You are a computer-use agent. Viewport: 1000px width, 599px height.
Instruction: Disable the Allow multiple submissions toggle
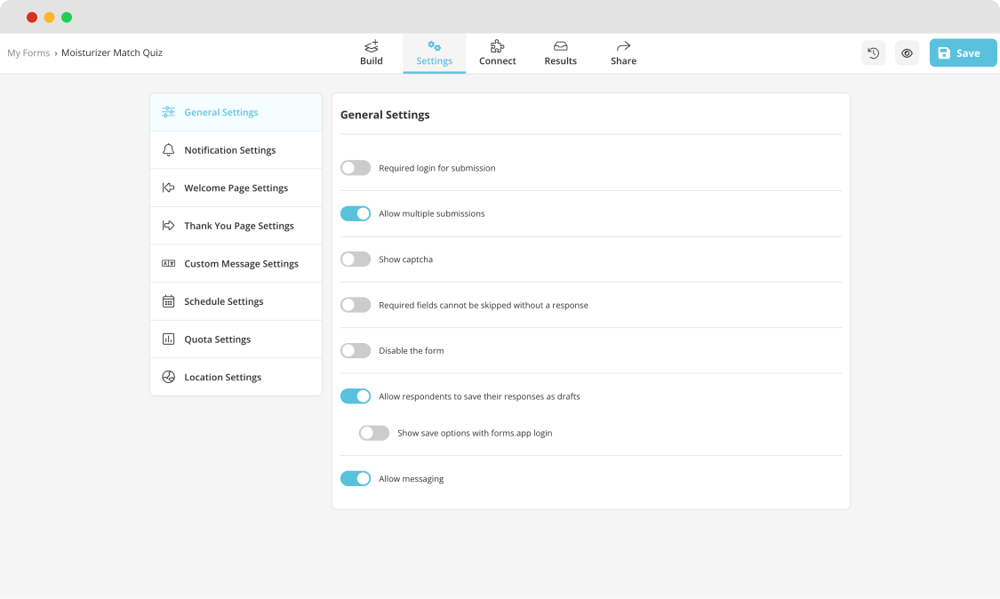click(355, 213)
